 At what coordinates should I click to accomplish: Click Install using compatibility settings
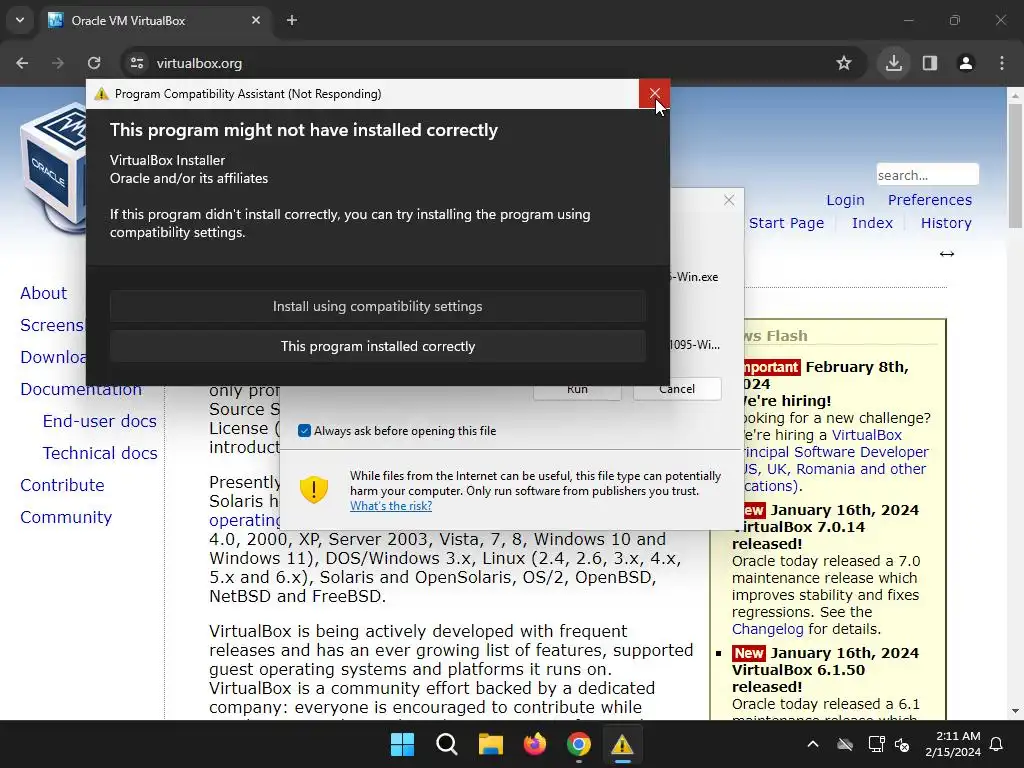point(377,306)
